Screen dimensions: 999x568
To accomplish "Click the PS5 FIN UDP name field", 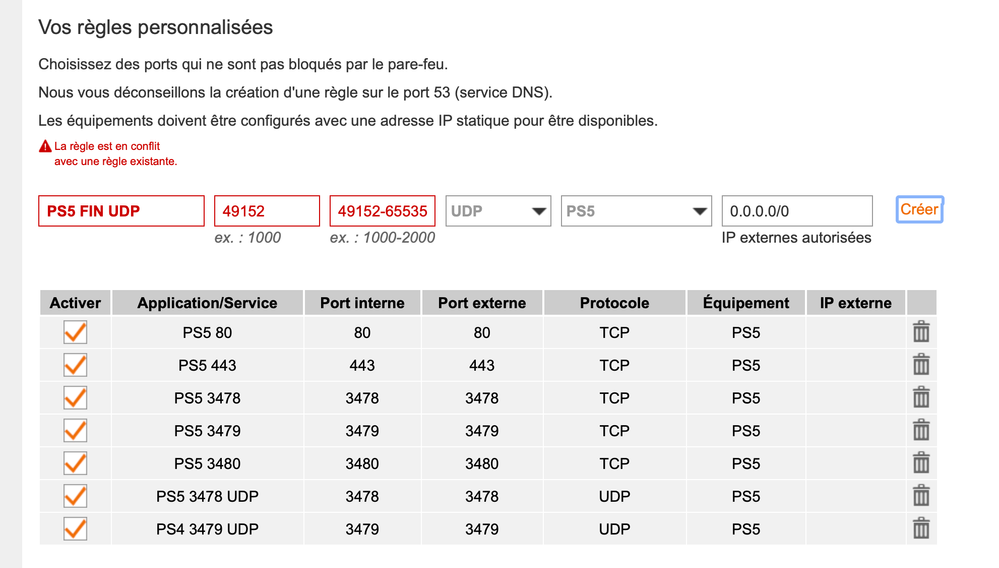I will [121, 211].
